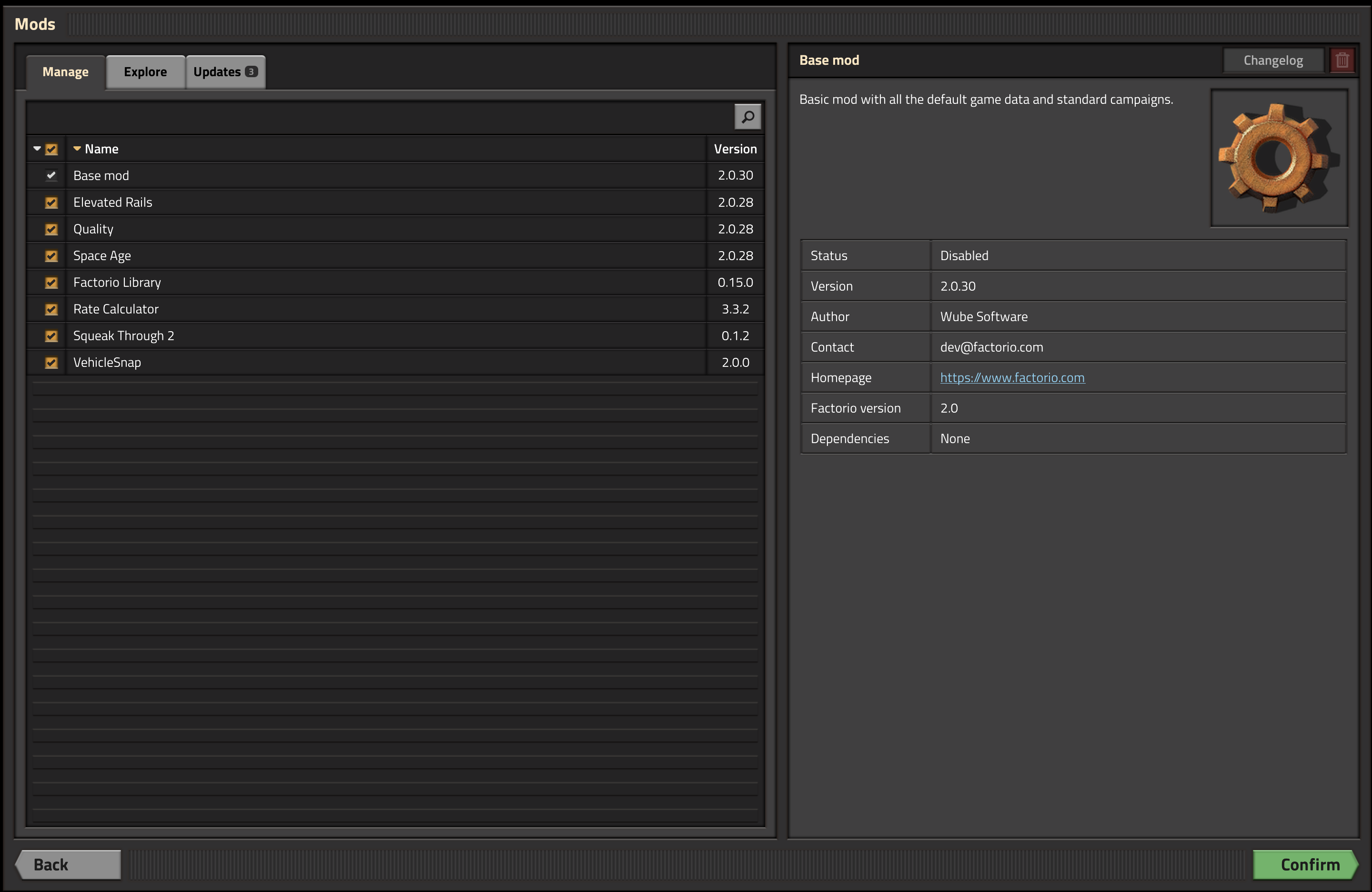
Task: Click the master checkbox to toggle all mods
Action: coord(52,148)
